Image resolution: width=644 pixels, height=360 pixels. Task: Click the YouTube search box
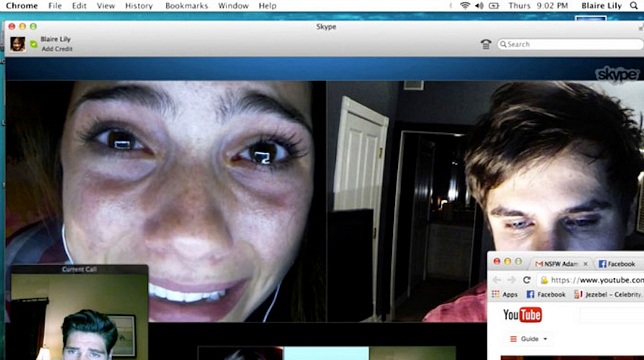(612, 315)
